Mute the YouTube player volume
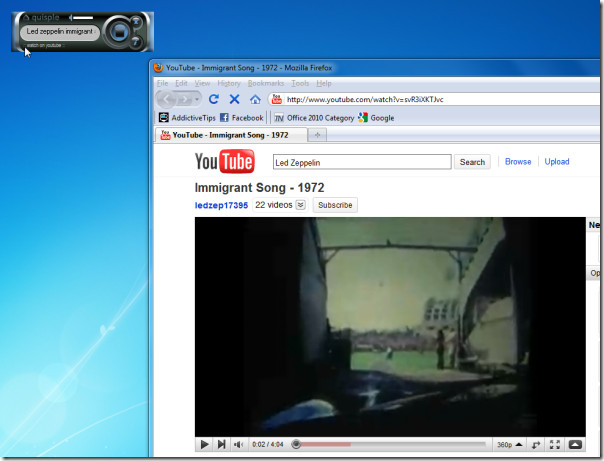Image resolution: width=604 pixels, height=461 pixels. (238, 444)
